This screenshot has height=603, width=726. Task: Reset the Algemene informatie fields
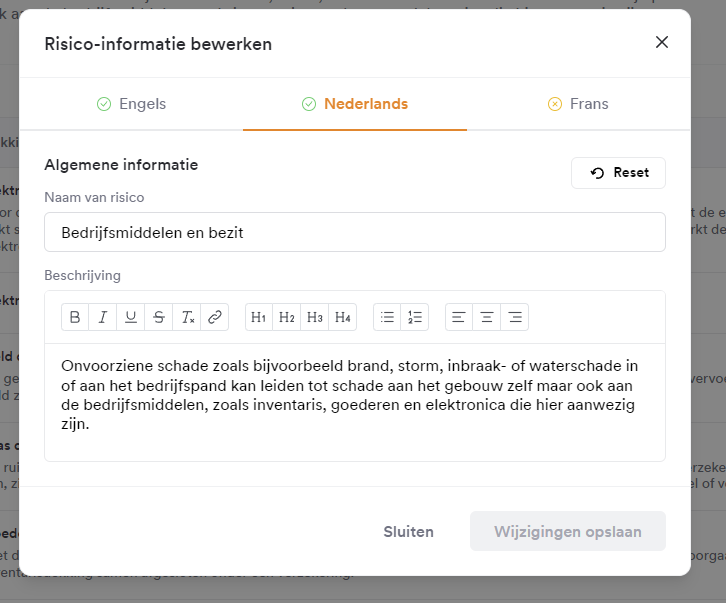[x=618, y=173]
